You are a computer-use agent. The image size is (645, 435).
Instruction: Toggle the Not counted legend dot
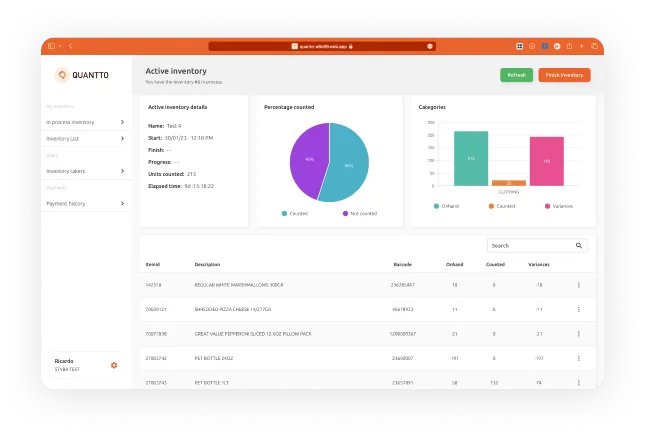pyautogui.click(x=345, y=213)
